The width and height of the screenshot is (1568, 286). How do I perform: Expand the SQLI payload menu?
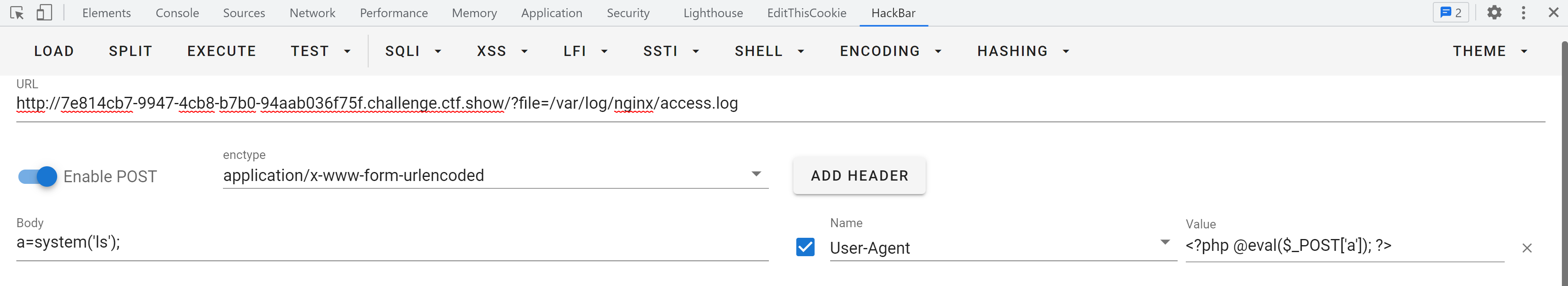(x=413, y=51)
